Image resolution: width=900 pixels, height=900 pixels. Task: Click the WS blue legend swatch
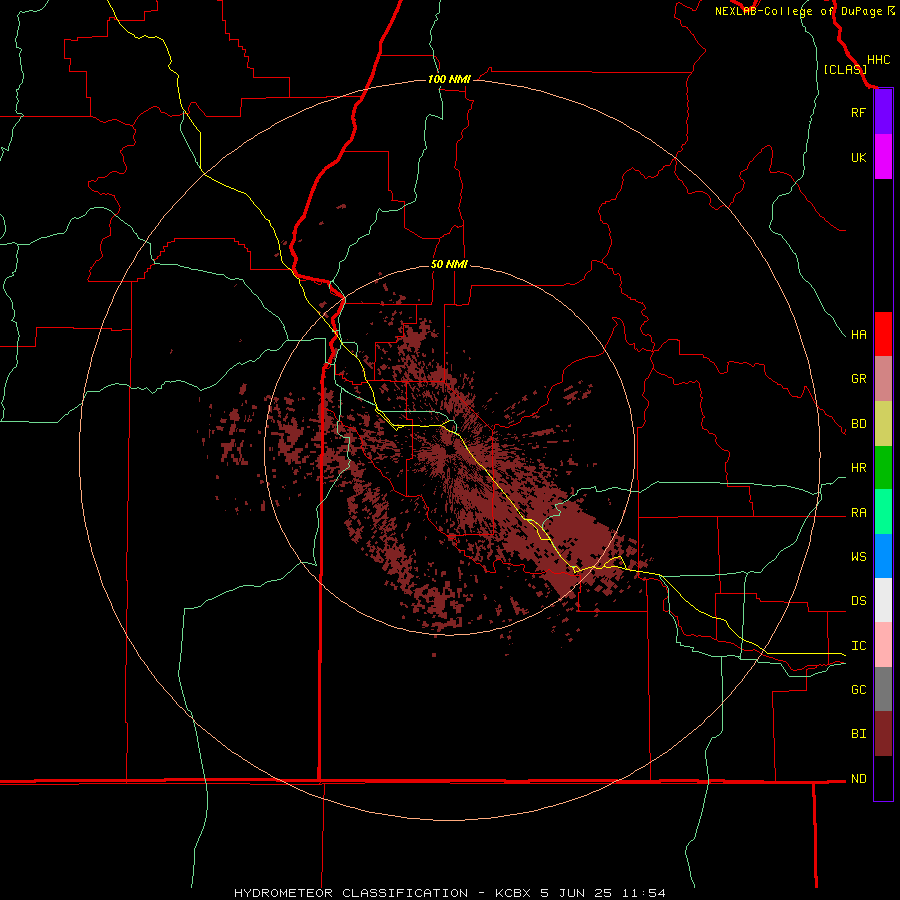883,556
